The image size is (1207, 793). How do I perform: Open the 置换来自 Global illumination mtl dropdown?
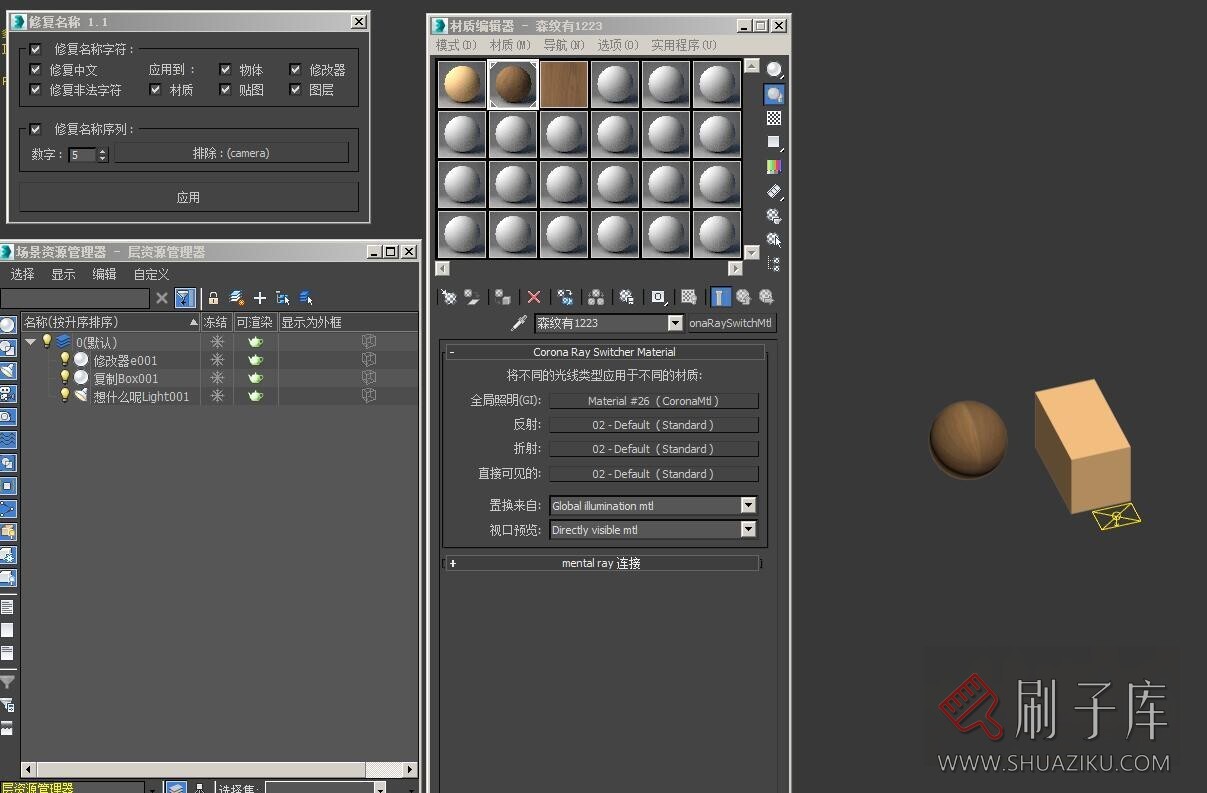(x=748, y=506)
